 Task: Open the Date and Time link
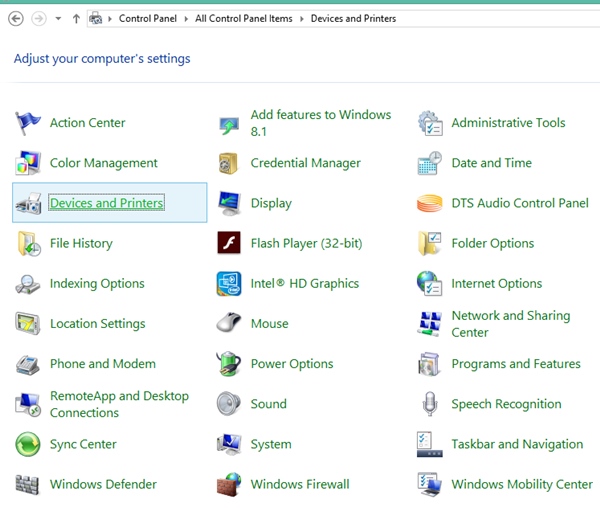[492, 163]
